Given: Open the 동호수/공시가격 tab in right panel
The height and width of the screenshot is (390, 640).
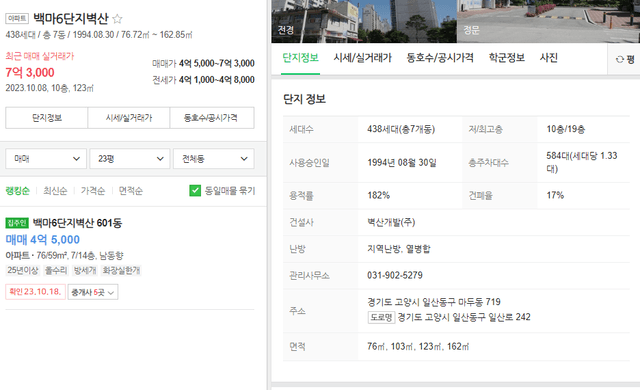Looking at the screenshot, I should [x=440, y=58].
